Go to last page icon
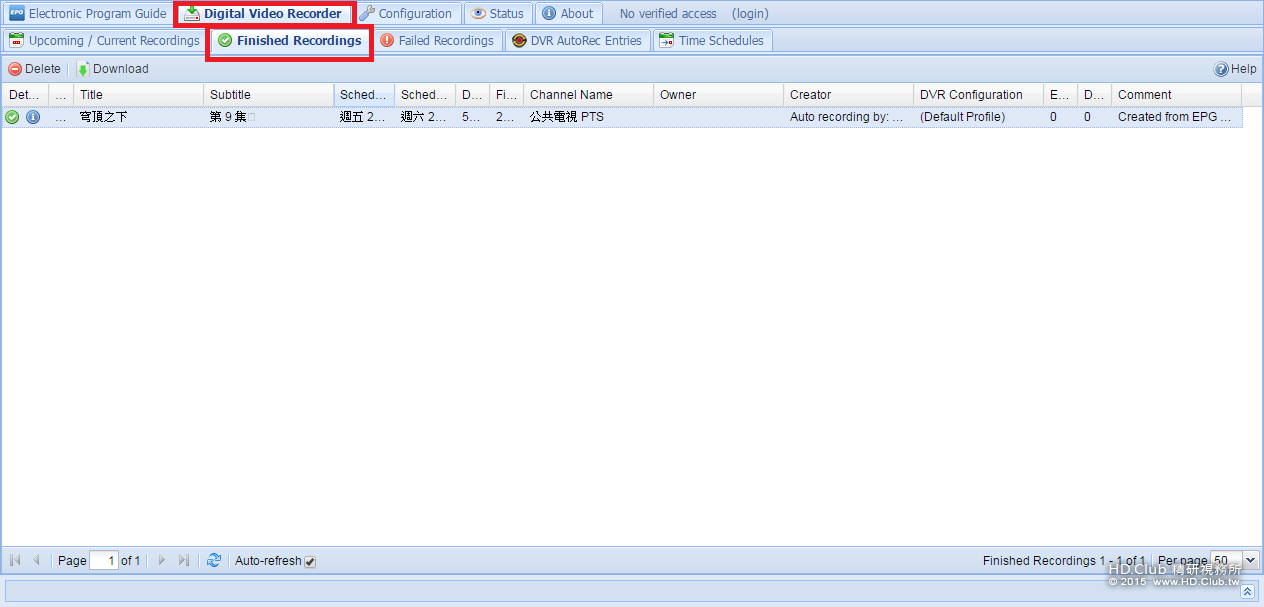The width and height of the screenshot is (1264, 607). [x=184, y=561]
